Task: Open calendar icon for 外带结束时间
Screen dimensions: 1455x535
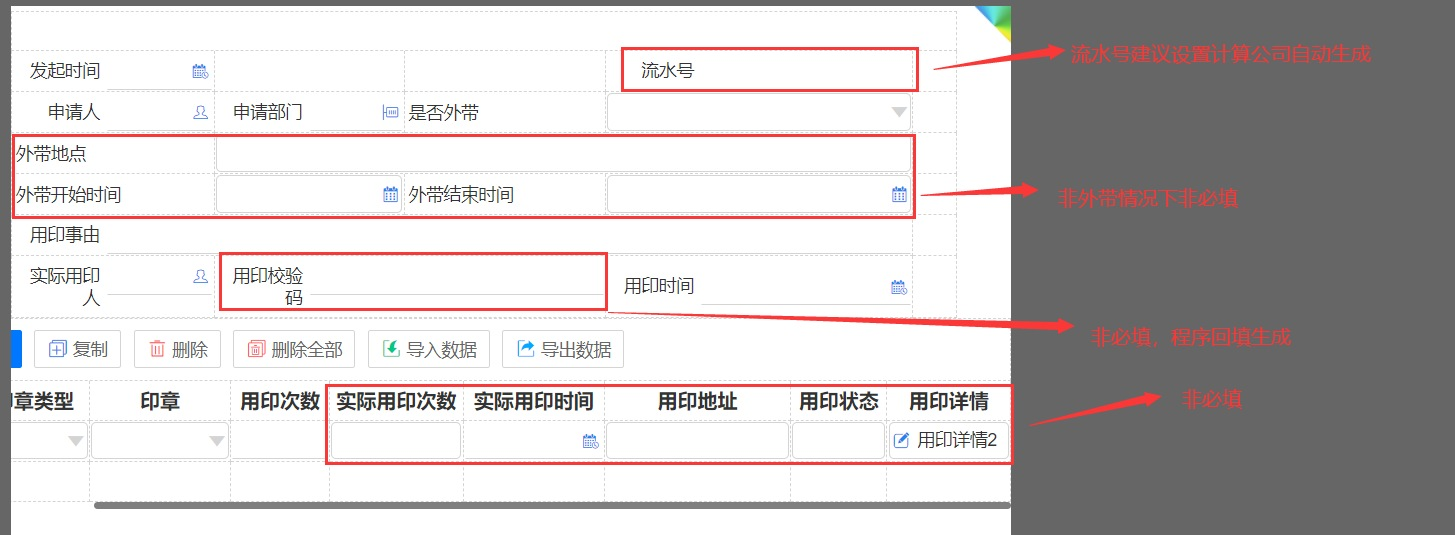Action: tap(899, 194)
